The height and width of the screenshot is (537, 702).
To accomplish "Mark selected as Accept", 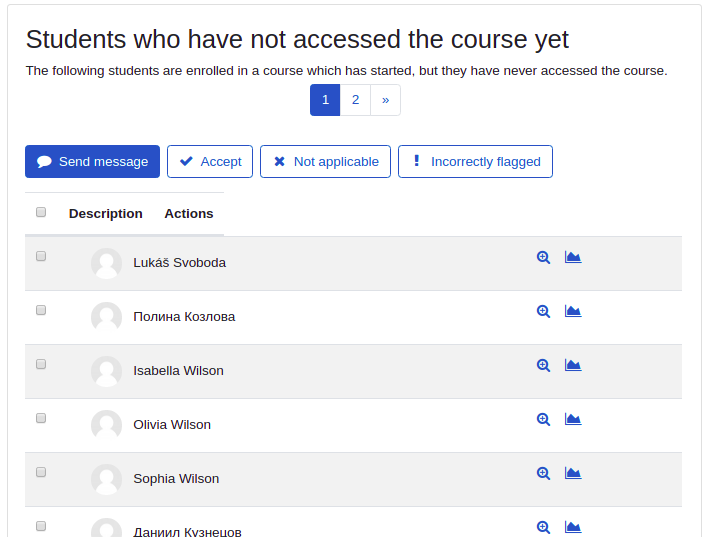I will click(x=210, y=161).
